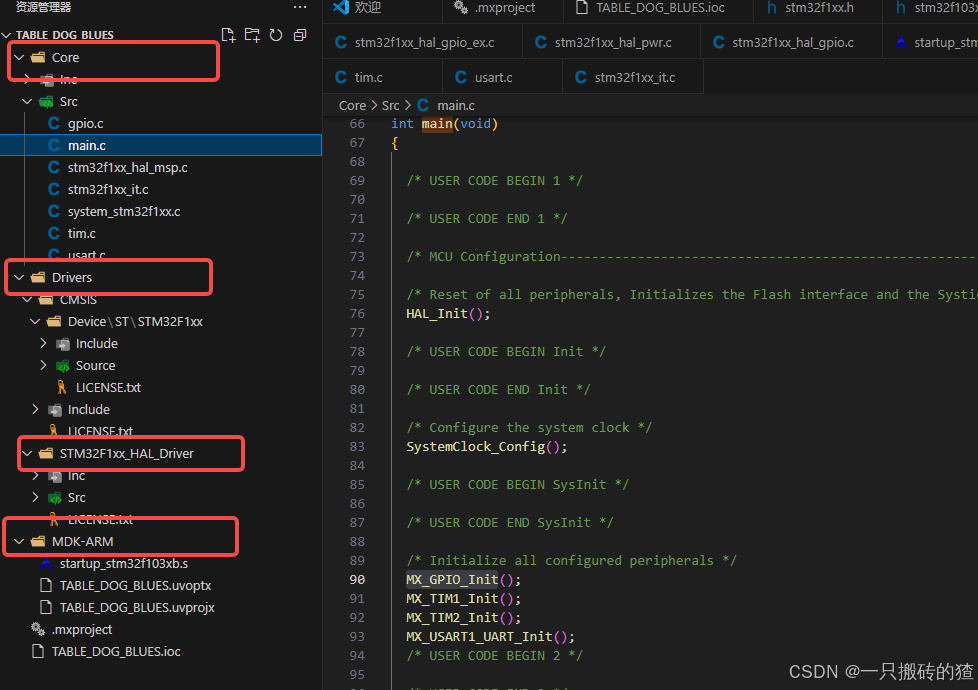Open tim.c in the explorer tree
The width and height of the screenshot is (978, 690).
(x=82, y=233)
